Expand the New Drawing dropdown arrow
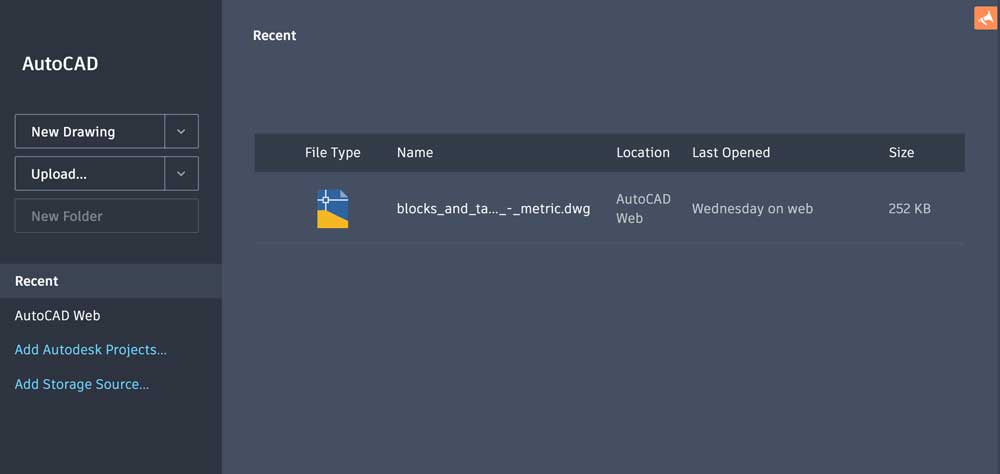The image size is (1000, 474). (x=181, y=131)
